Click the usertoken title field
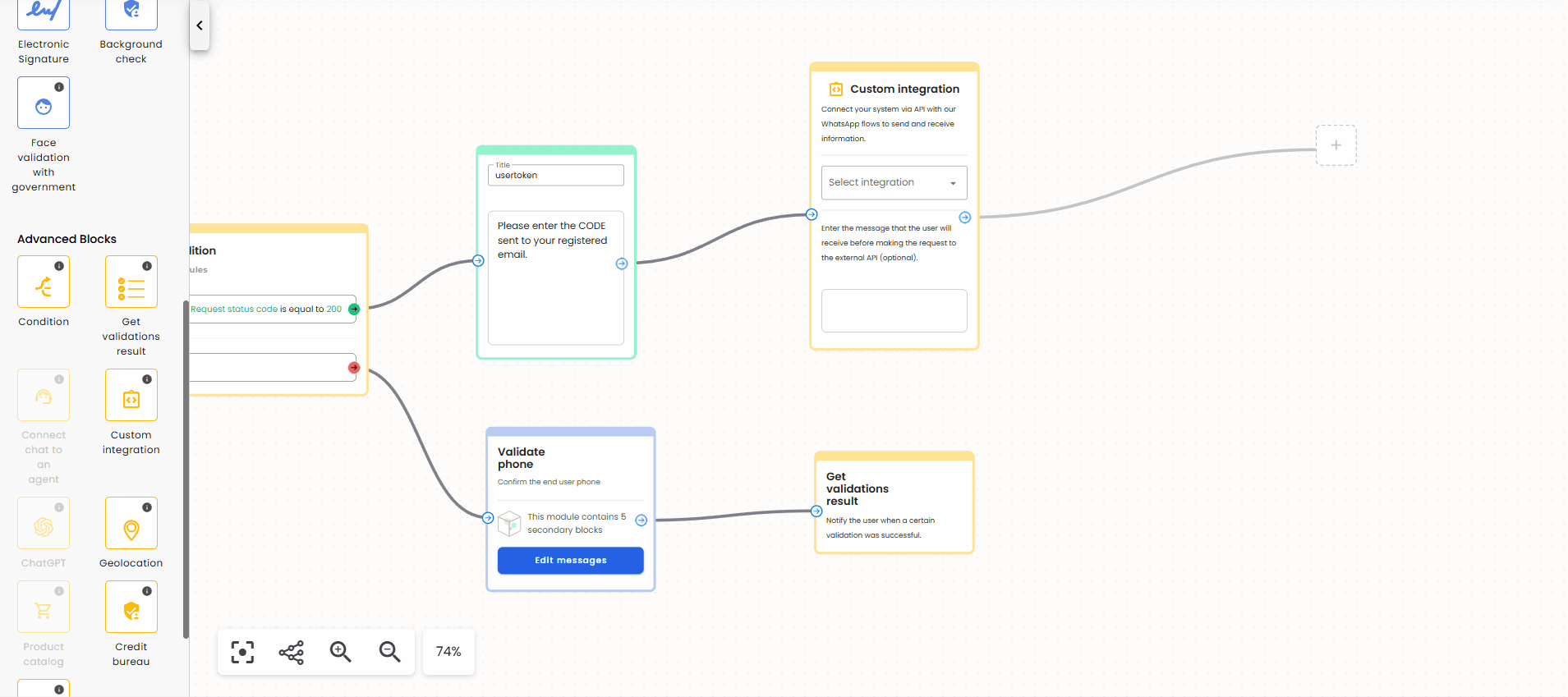Screen dimensions: 1568x697 tap(556, 176)
